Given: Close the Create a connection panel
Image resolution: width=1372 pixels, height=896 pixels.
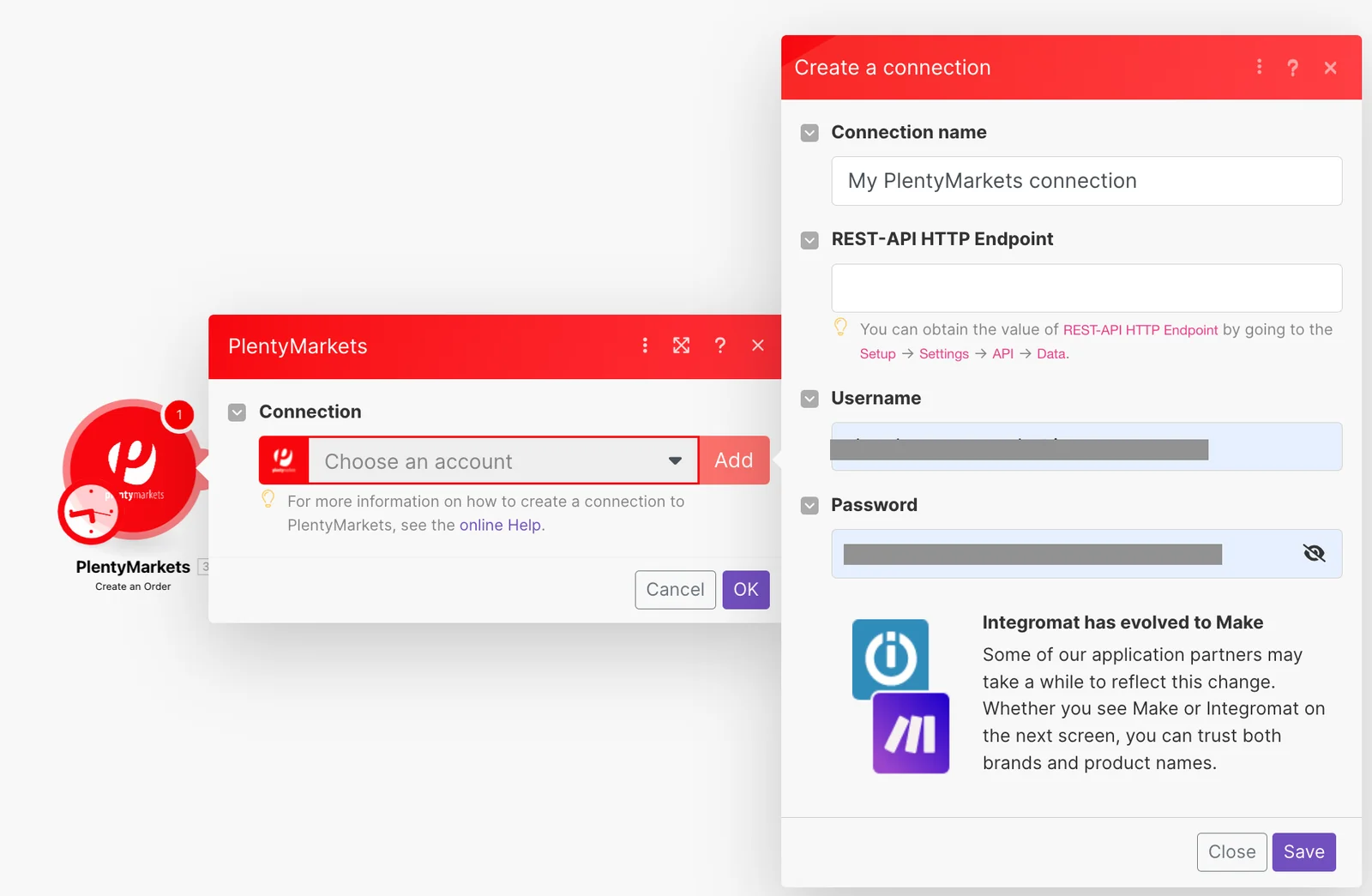Looking at the screenshot, I should 1331,68.
